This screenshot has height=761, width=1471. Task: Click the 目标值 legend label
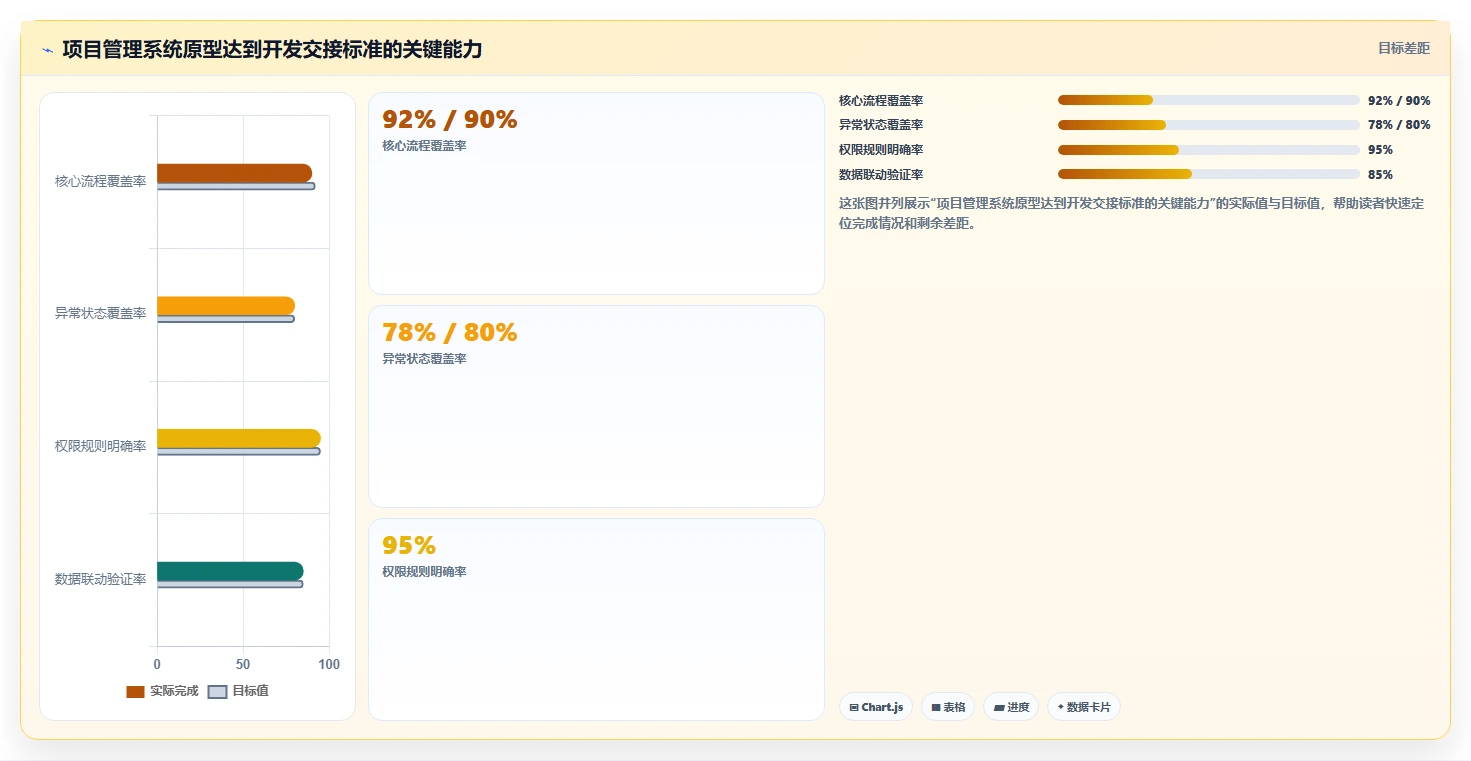[x=250, y=692]
